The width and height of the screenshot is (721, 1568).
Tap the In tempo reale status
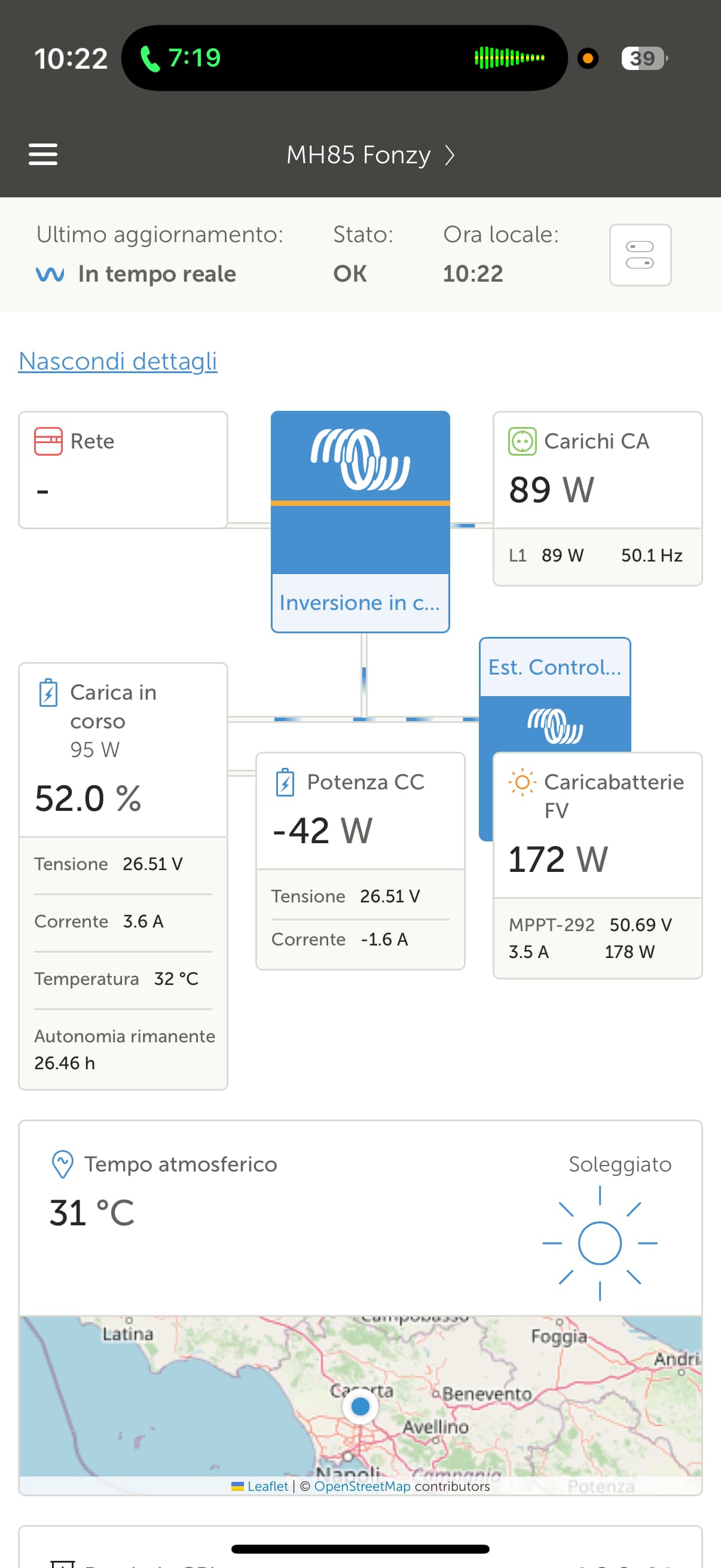pyautogui.click(x=157, y=274)
